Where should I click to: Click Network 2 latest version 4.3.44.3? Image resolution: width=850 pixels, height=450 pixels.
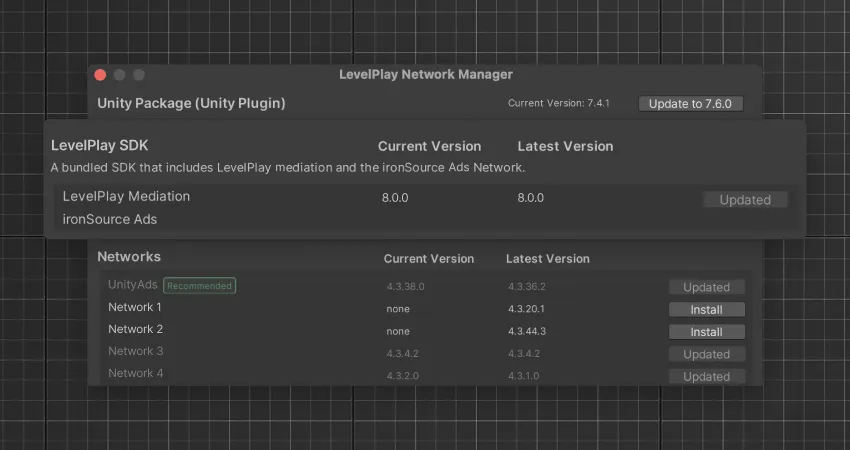[x=526, y=331]
